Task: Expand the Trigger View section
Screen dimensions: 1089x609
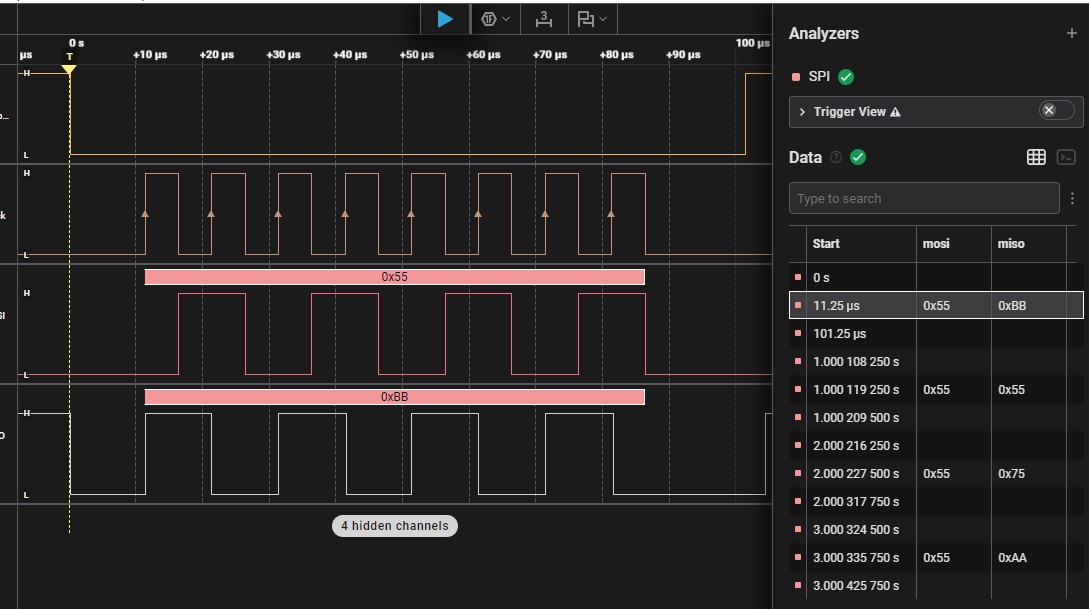Action: [x=802, y=112]
